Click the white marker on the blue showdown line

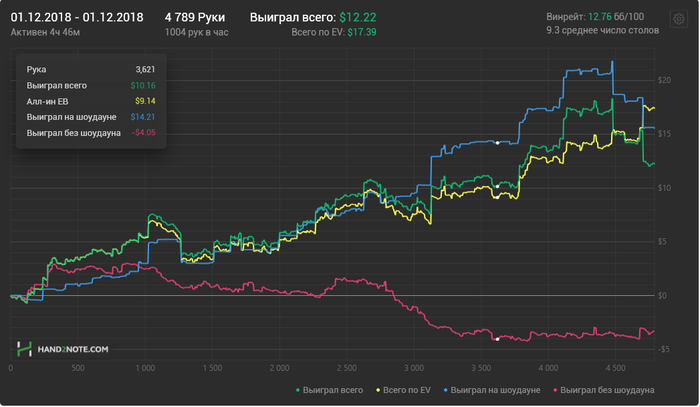coord(497,143)
